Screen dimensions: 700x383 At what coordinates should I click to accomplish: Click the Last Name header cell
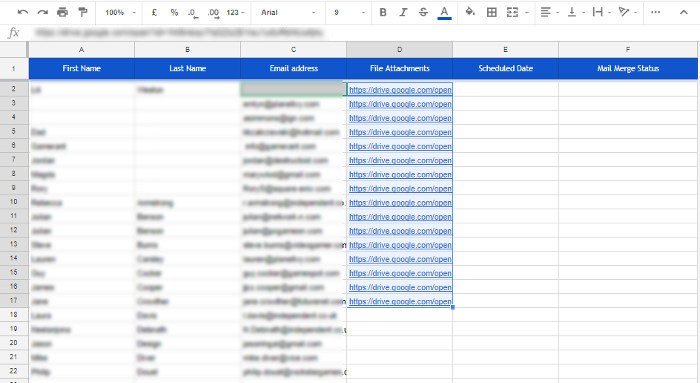coord(188,68)
